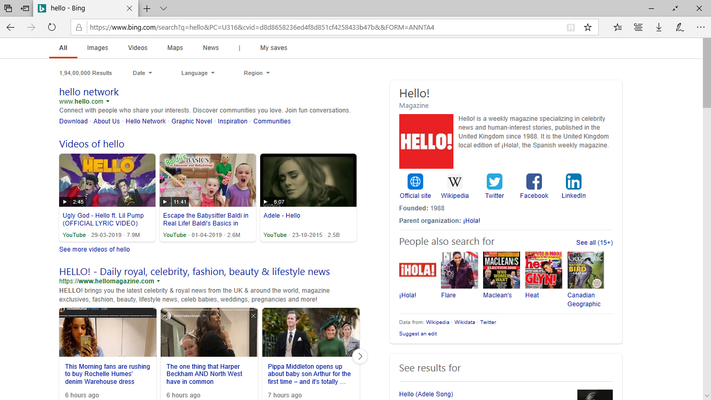This screenshot has width=711, height=400.
Task: Open the hello network result title
Action: point(89,92)
